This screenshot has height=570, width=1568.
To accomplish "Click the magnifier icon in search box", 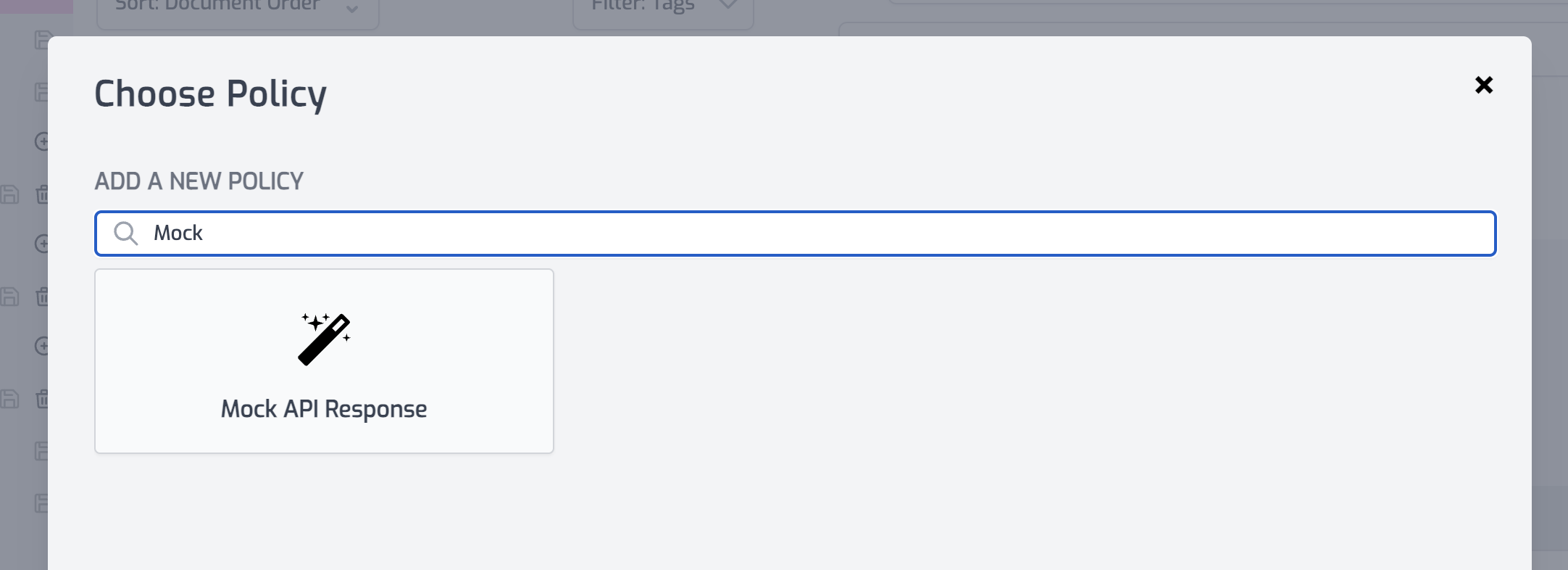I will point(126,234).
